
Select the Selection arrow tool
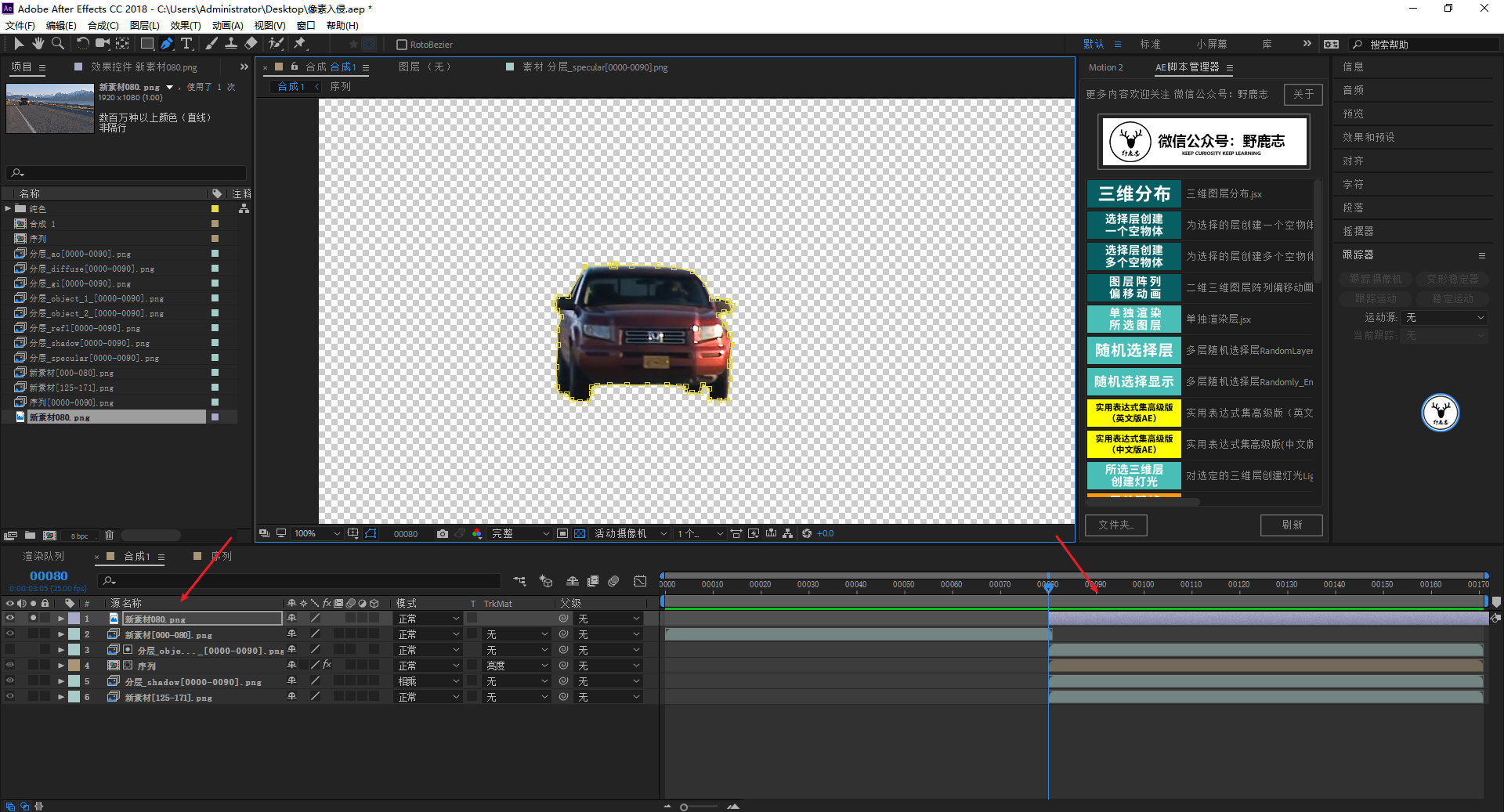(x=19, y=44)
